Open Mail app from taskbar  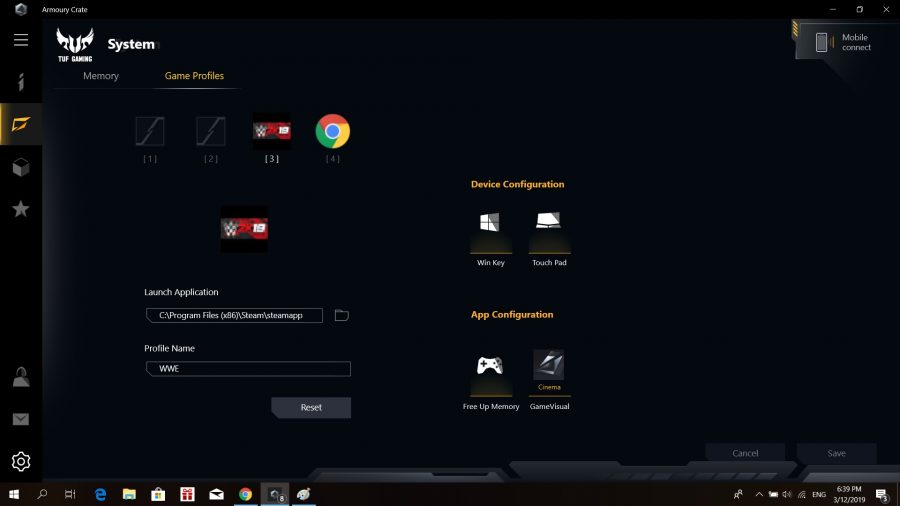(x=216, y=494)
